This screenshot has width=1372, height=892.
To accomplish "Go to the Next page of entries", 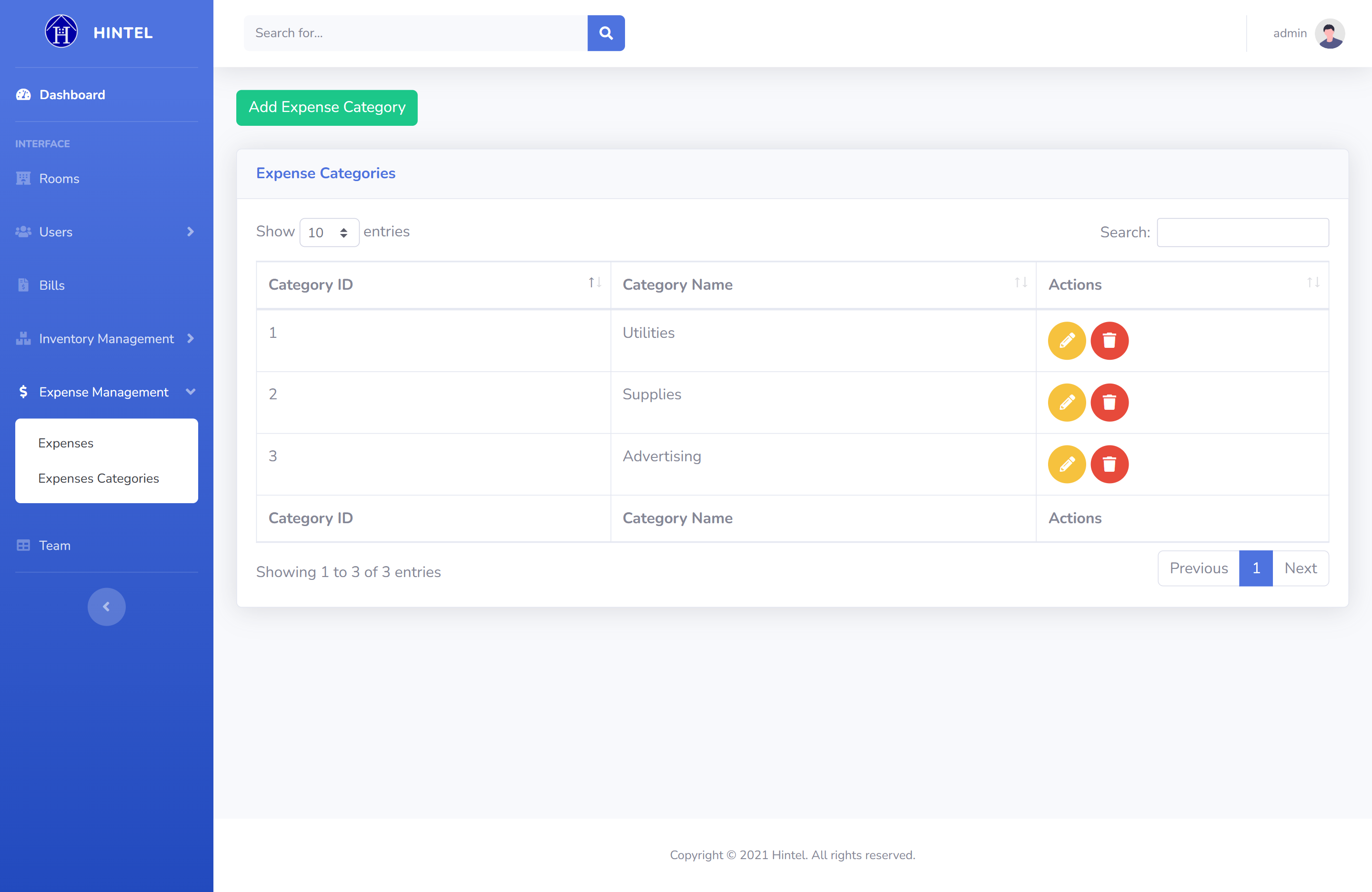I will point(1301,568).
